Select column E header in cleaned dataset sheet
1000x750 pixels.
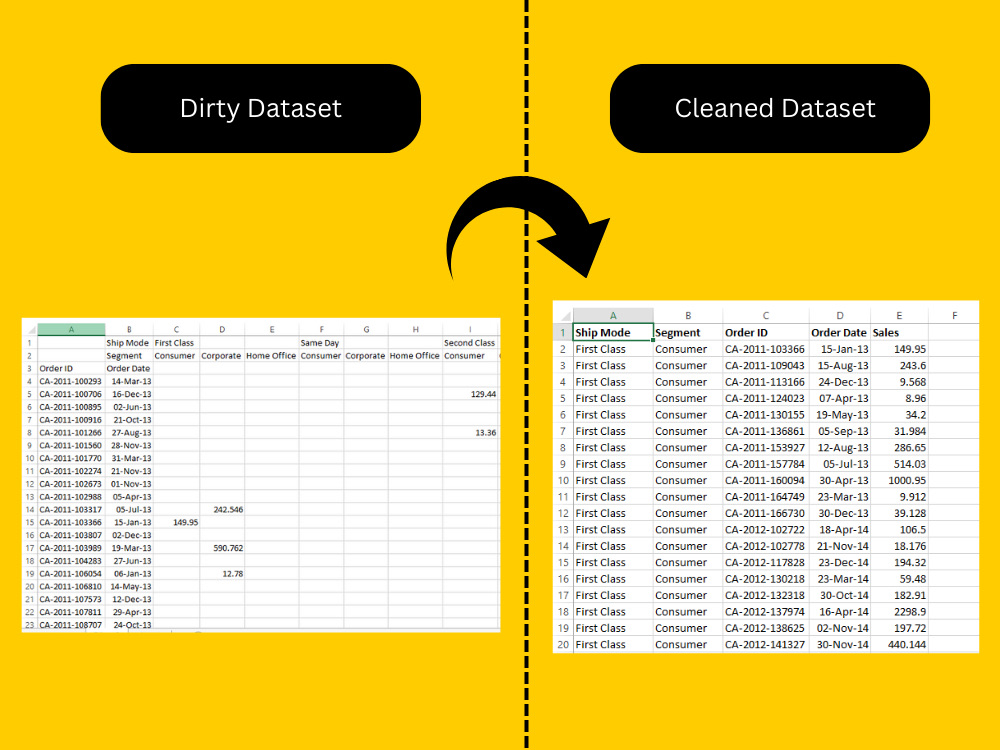pyautogui.click(x=899, y=316)
